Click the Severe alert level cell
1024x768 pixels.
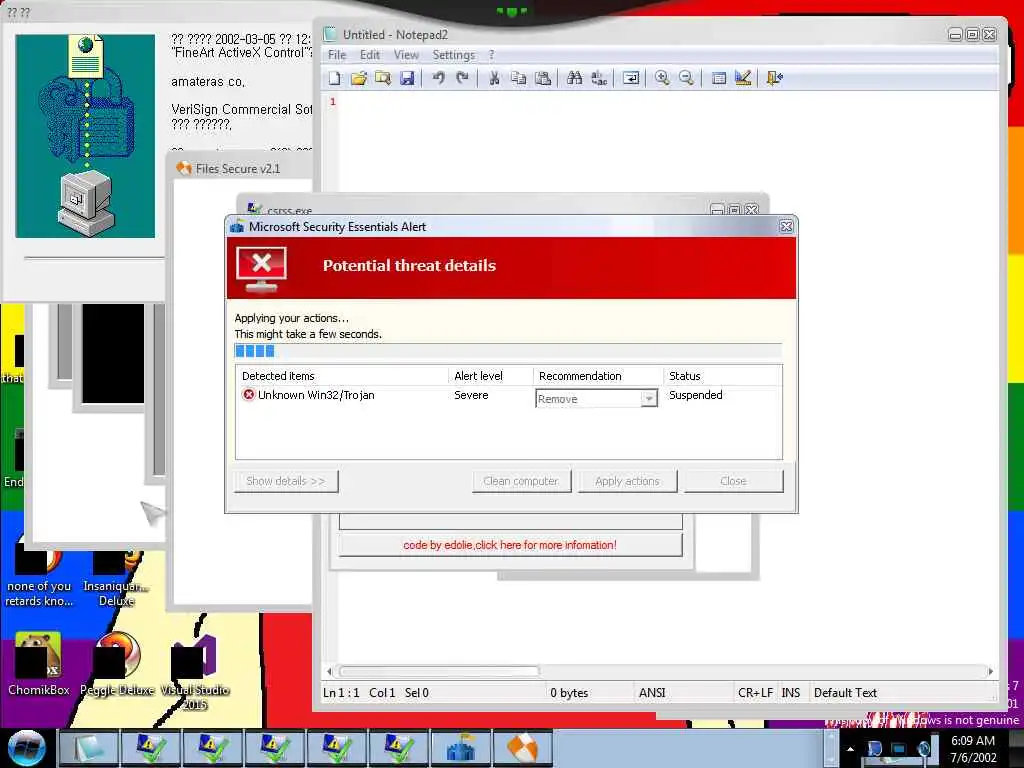click(x=471, y=395)
